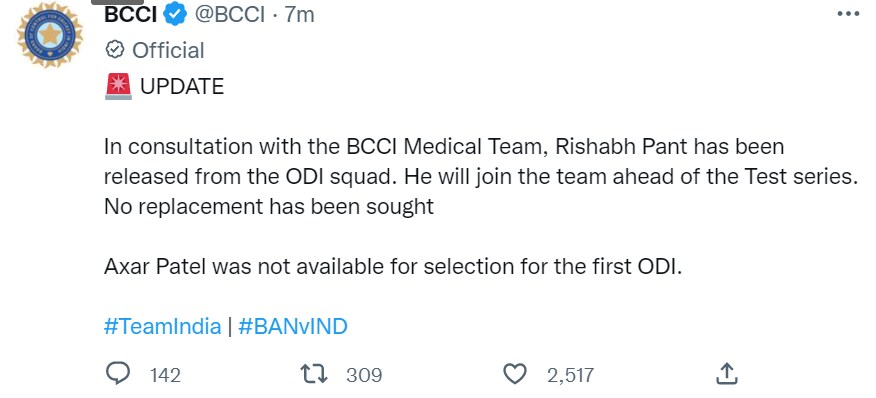Click the tweet text about Rishabh Pant
Screen dimensions: 876x398
pyautogui.click(x=480, y=177)
